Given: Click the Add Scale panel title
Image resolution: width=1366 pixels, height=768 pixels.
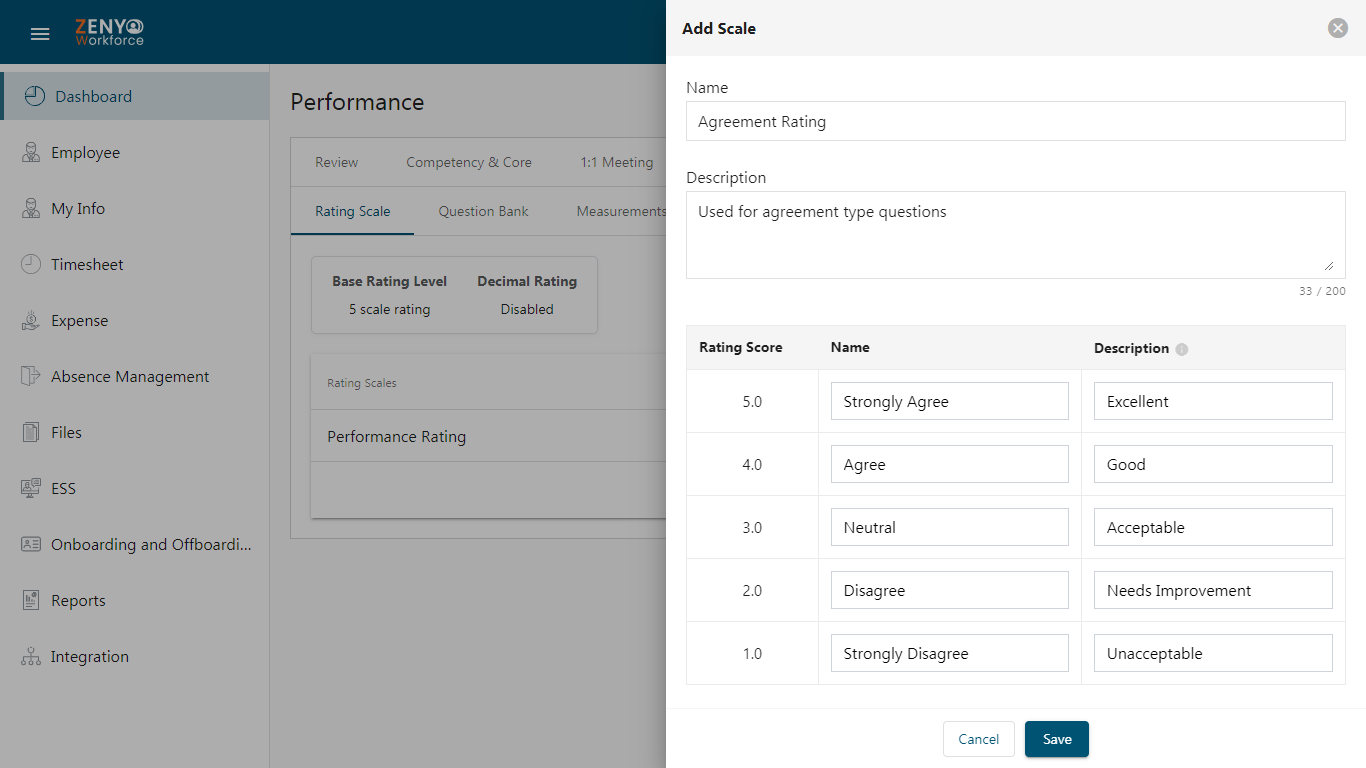Looking at the screenshot, I should point(719,28).
